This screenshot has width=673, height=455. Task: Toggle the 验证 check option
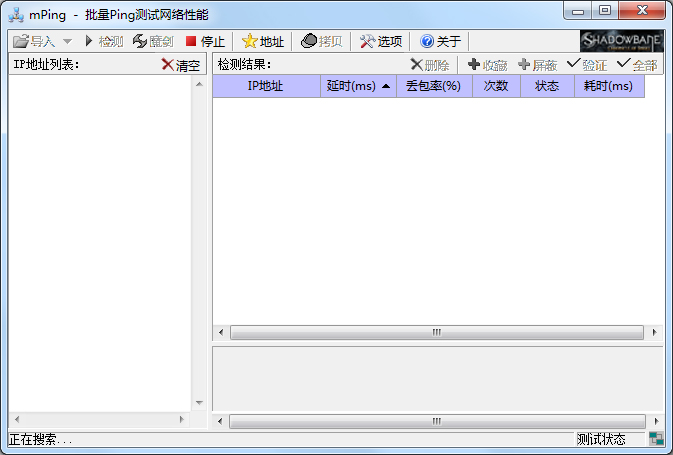587,65
